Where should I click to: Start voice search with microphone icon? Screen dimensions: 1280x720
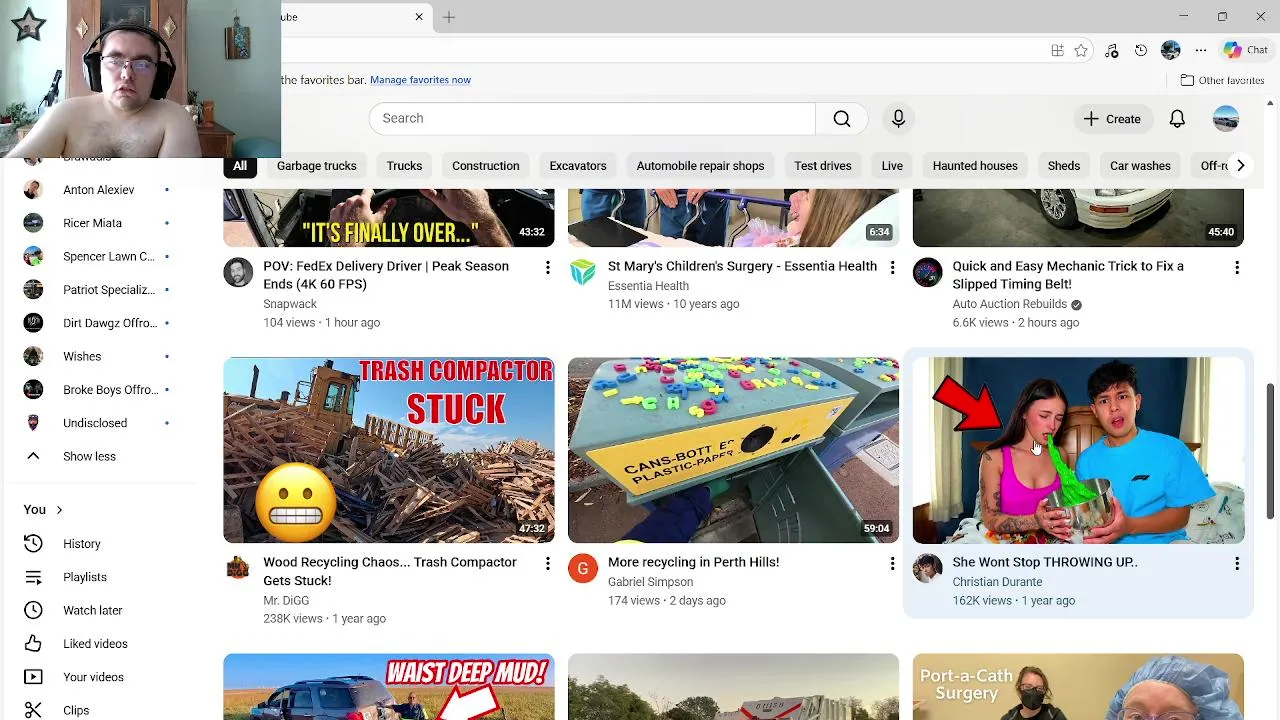pyautogui.click(x=898, y=118)
